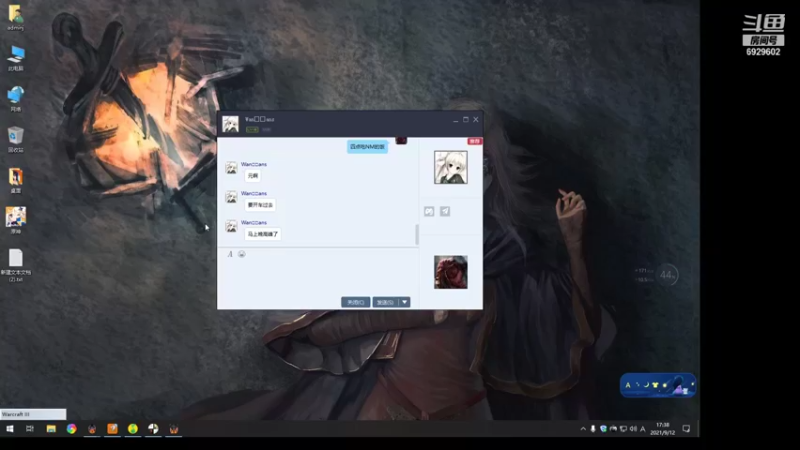
Task: Open the network tray icon
Action: click(623, 429)
